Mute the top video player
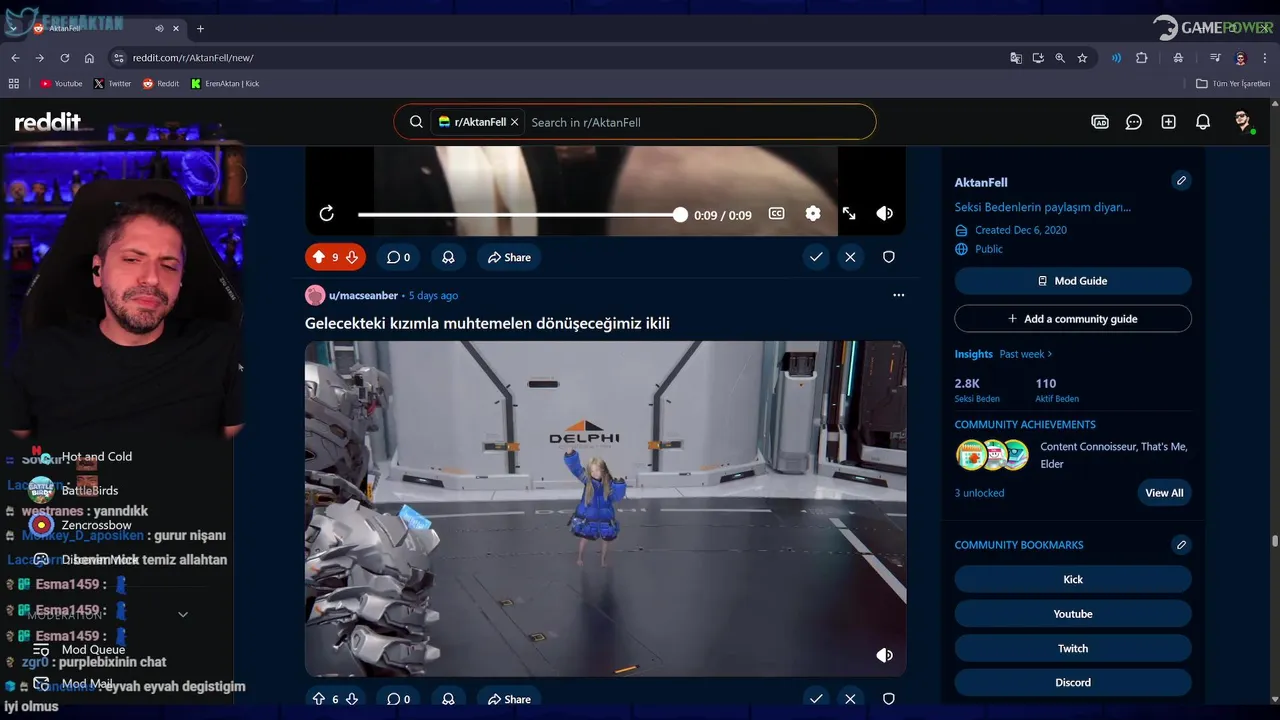This screenshot has height=720, width=1280. [884, 214]
